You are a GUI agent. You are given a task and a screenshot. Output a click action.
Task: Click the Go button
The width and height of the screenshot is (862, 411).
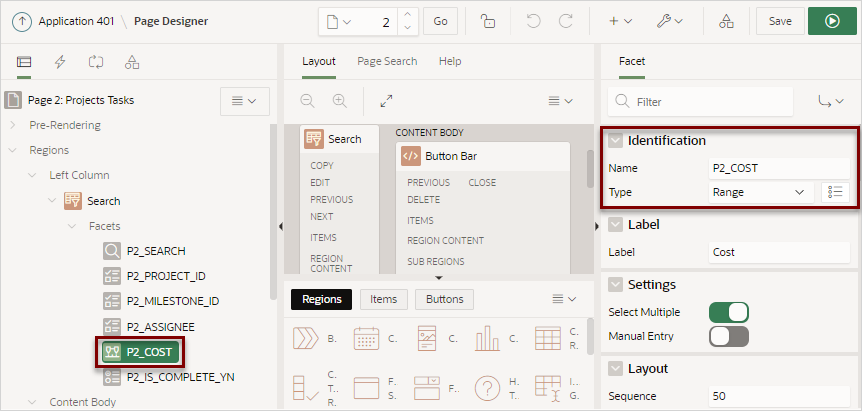440,21
